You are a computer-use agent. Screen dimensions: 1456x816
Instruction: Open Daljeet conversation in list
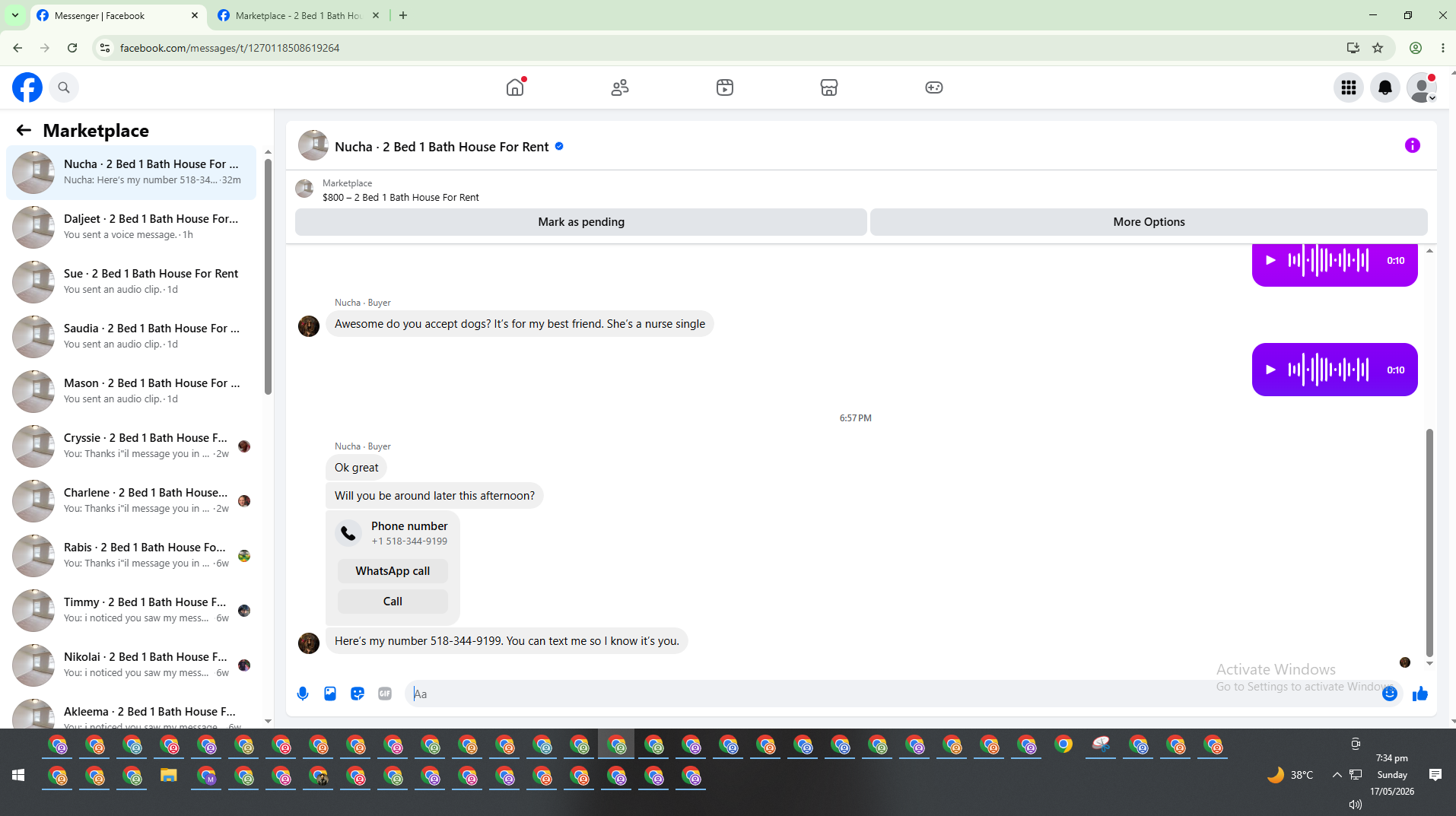(x=132, y=227)
